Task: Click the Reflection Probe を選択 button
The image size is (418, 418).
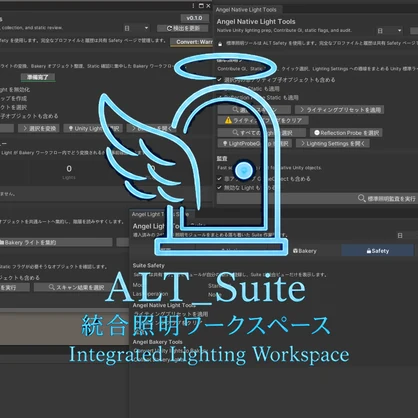Action: pos(346,133)
